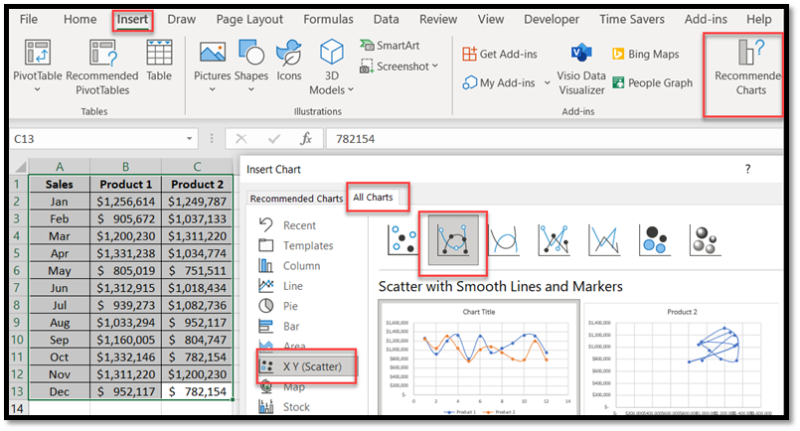The height and width of the screenshot is (431, 800).
Task: Select cell with Dec label
Action: coord(59,391)
